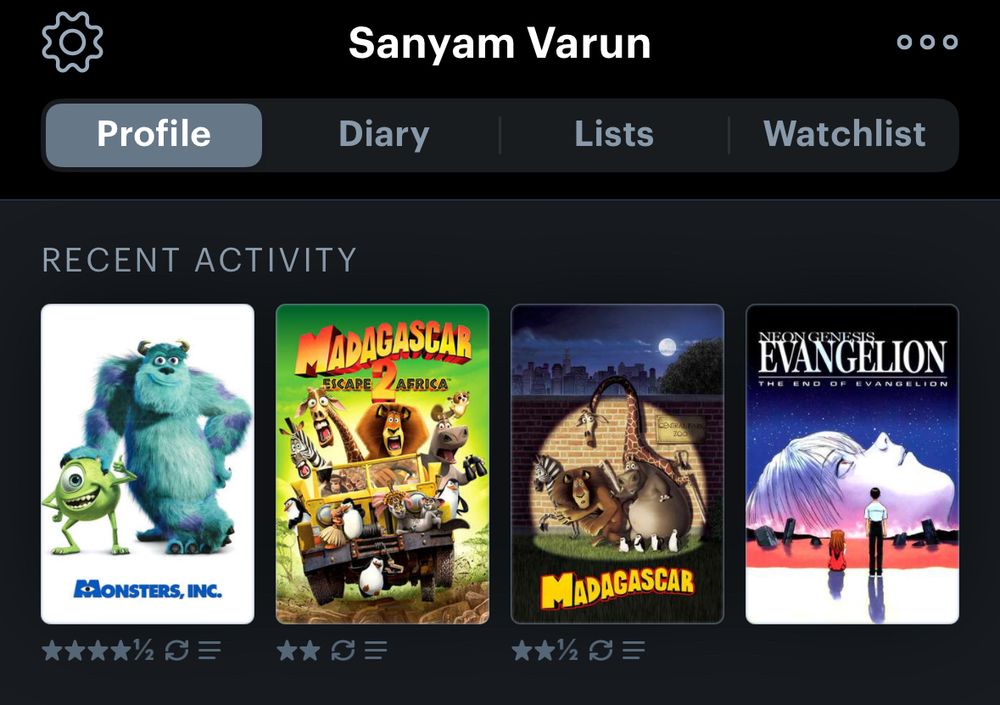Open settings via the gear icon

73,42
